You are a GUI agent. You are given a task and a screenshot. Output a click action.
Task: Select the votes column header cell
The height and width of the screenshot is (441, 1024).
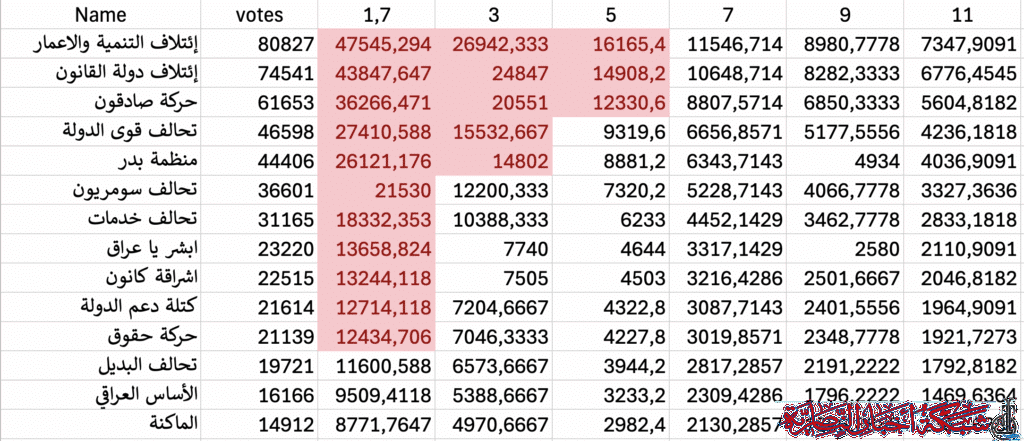click(x=259, y=15)
